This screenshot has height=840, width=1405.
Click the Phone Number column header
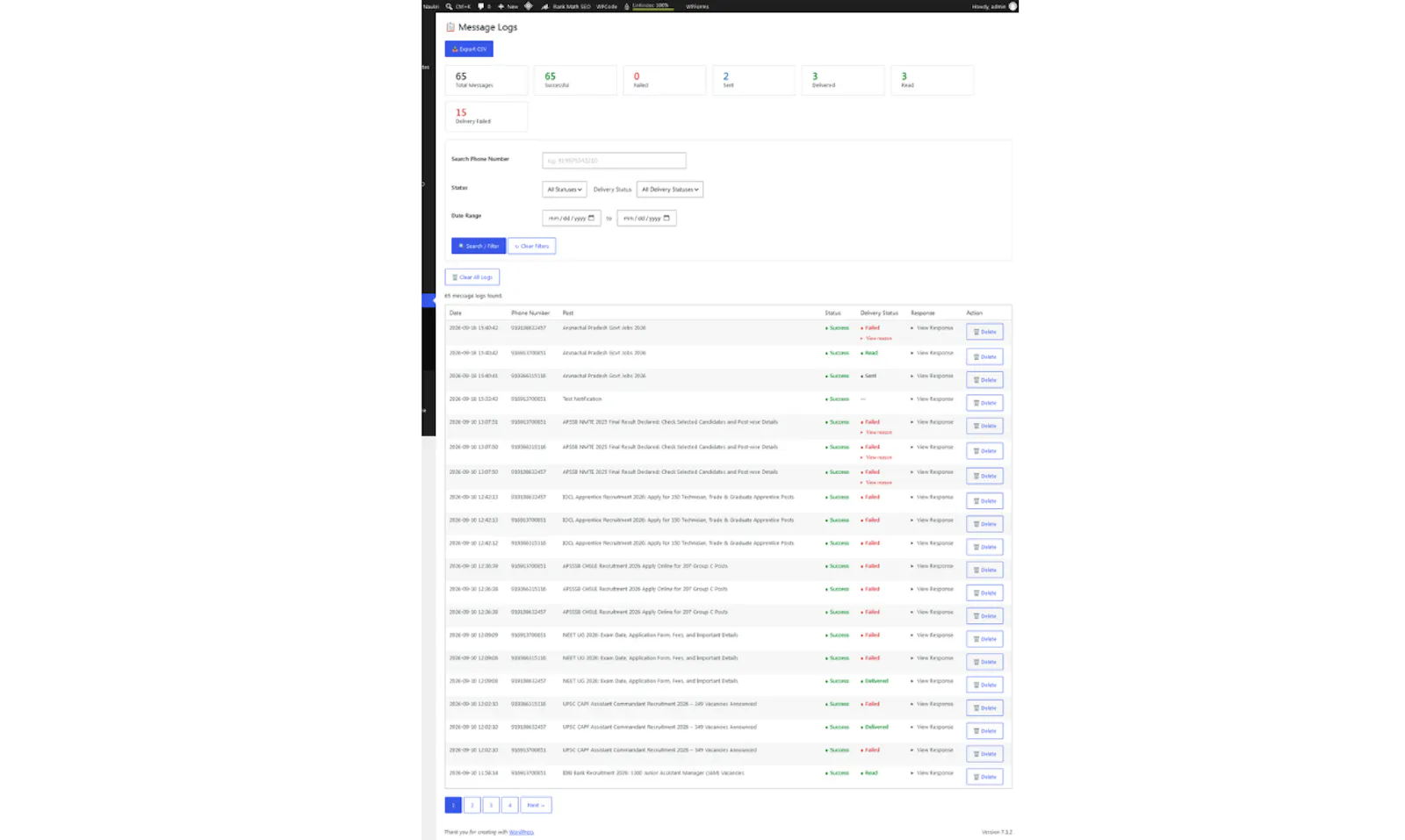(x=530, y=313)
